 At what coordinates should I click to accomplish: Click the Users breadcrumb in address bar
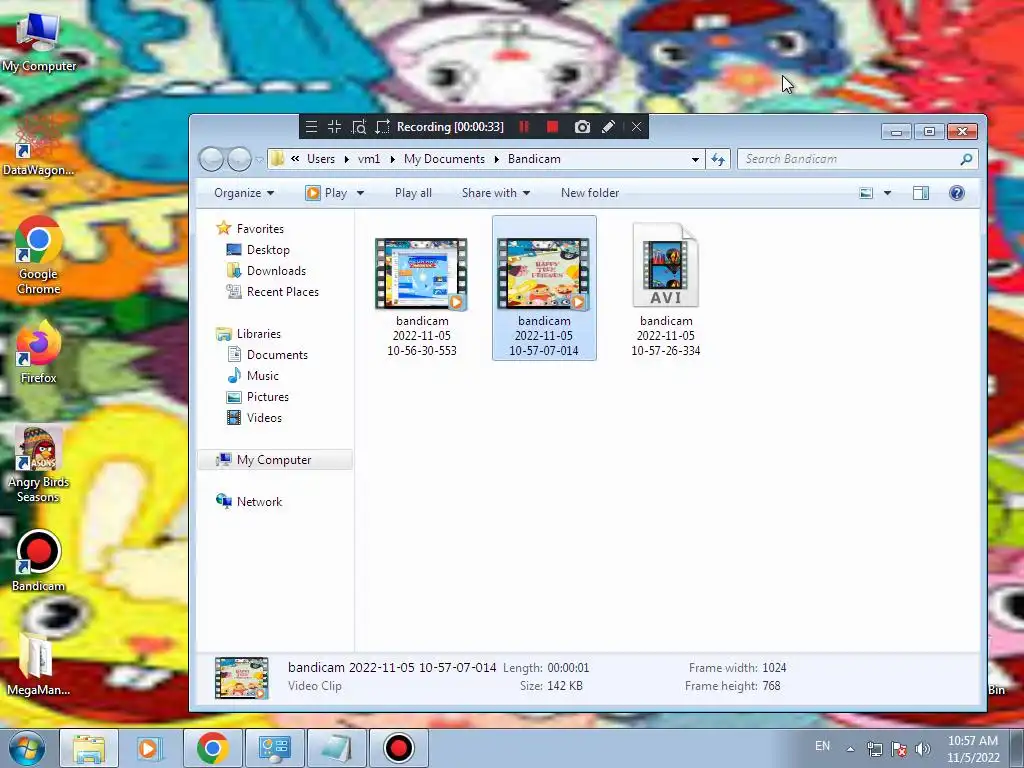pos(321,159)
